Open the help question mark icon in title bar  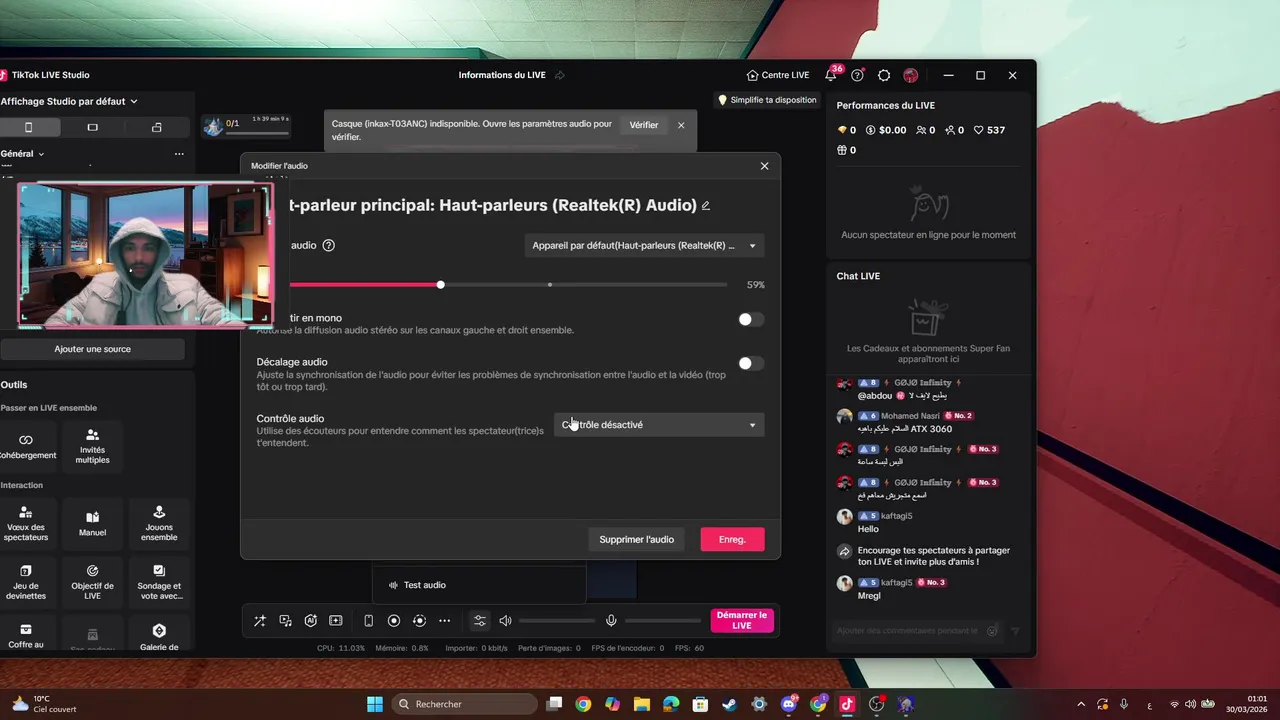[857, 75]
